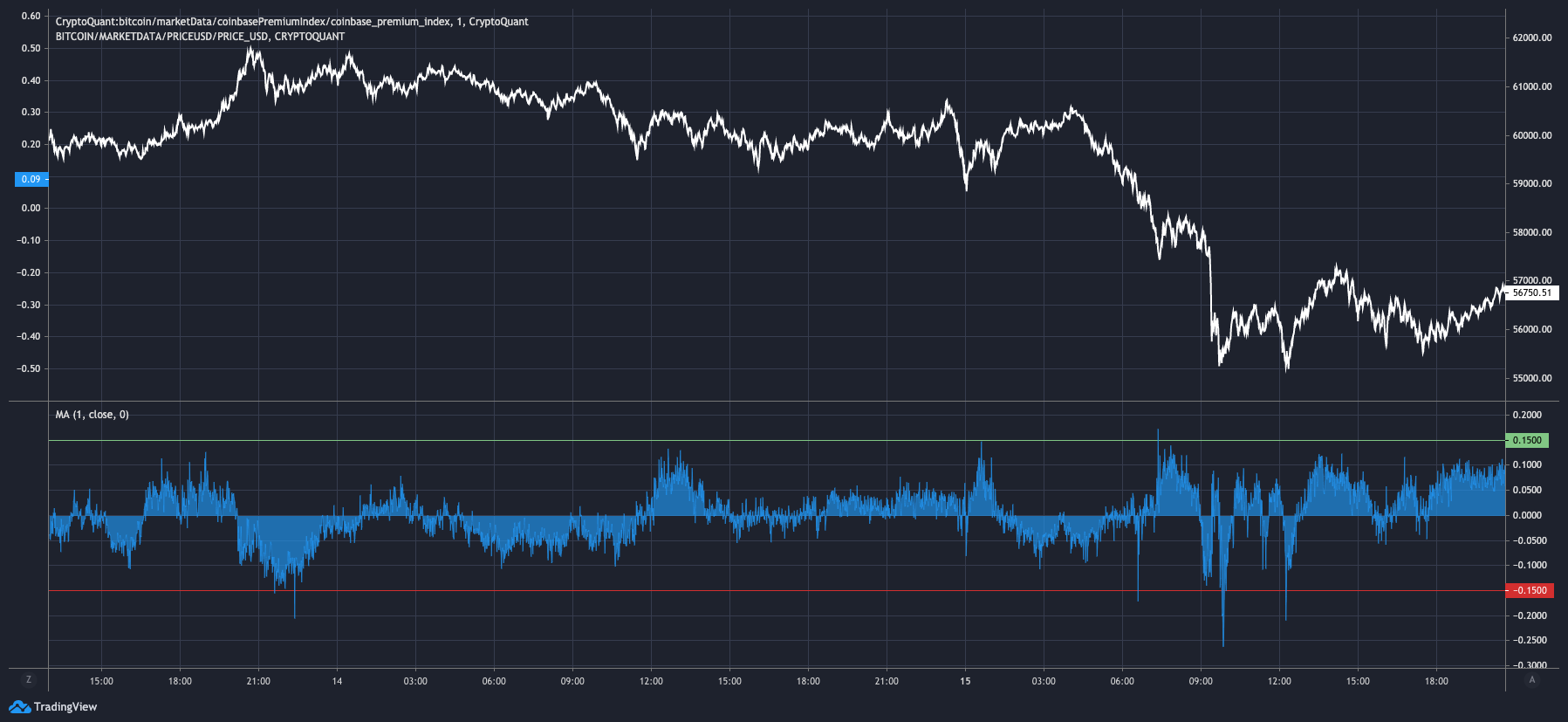1568x722 pixels.
Task: Select the BITCOIN PRICE_USD series legend
Action: [200, 37]
